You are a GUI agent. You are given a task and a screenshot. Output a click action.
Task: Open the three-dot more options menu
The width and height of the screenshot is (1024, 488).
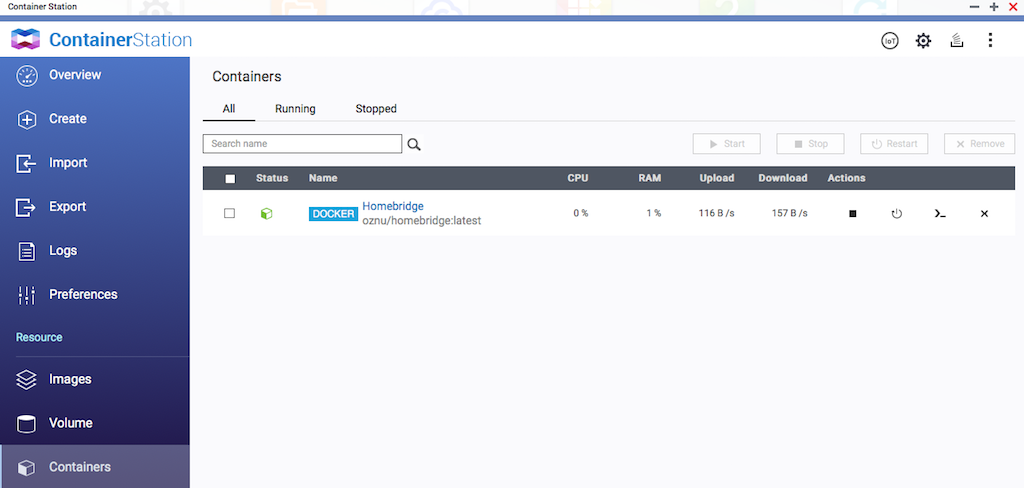(990, 41)
